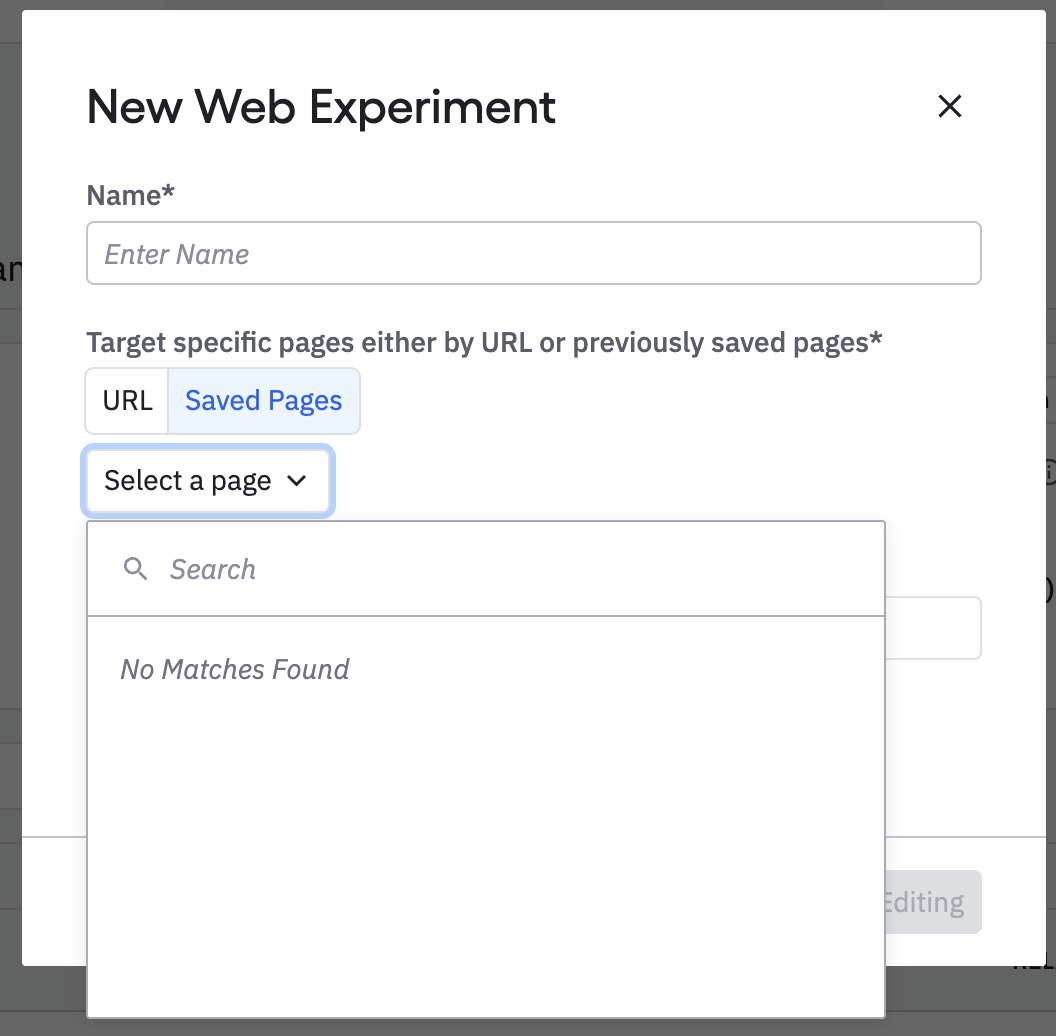Close the New Web Experiment dialog
The height and width of the screenshot is (1036, 1056).
tap(950, 106)
